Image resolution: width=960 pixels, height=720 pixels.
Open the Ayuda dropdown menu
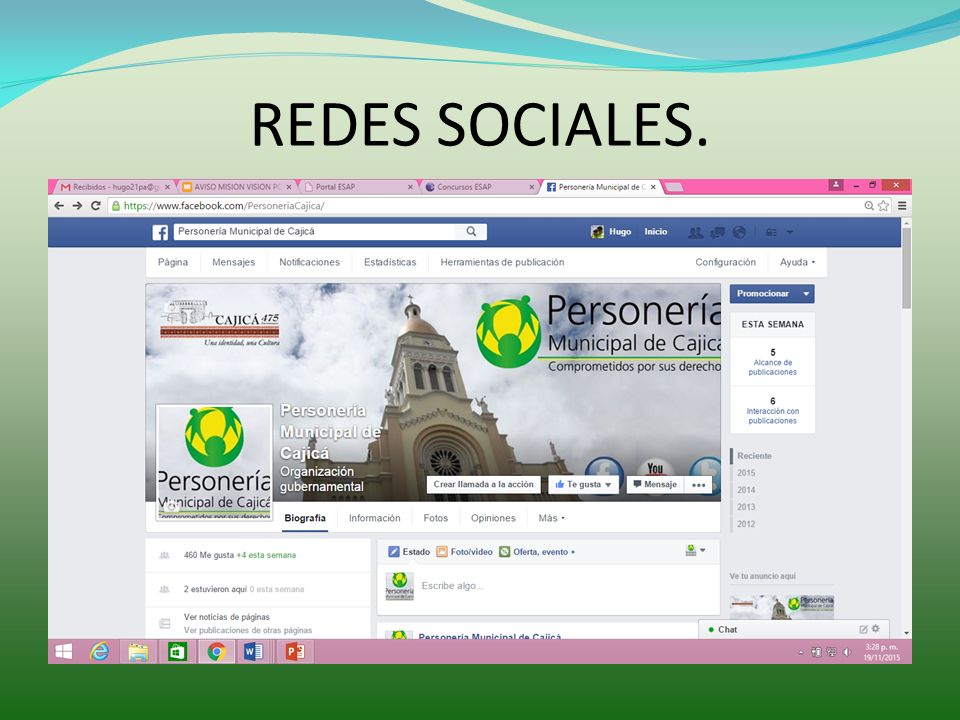pyautogui.click(x=797, y=262)
